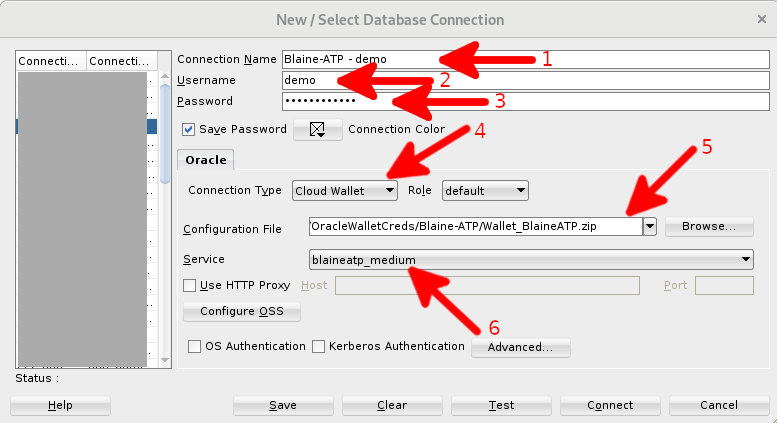Enable Use HTTP Proxy checkbox
This screenshot has height=423, width=777.
pyautogui.click(x=189, y=285)
